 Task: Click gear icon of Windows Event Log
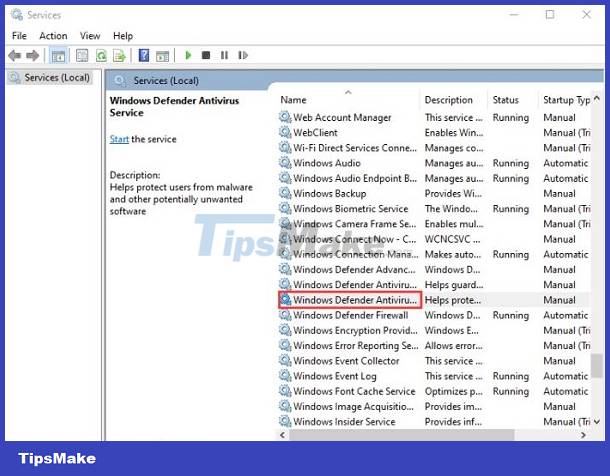click(285, 376)
